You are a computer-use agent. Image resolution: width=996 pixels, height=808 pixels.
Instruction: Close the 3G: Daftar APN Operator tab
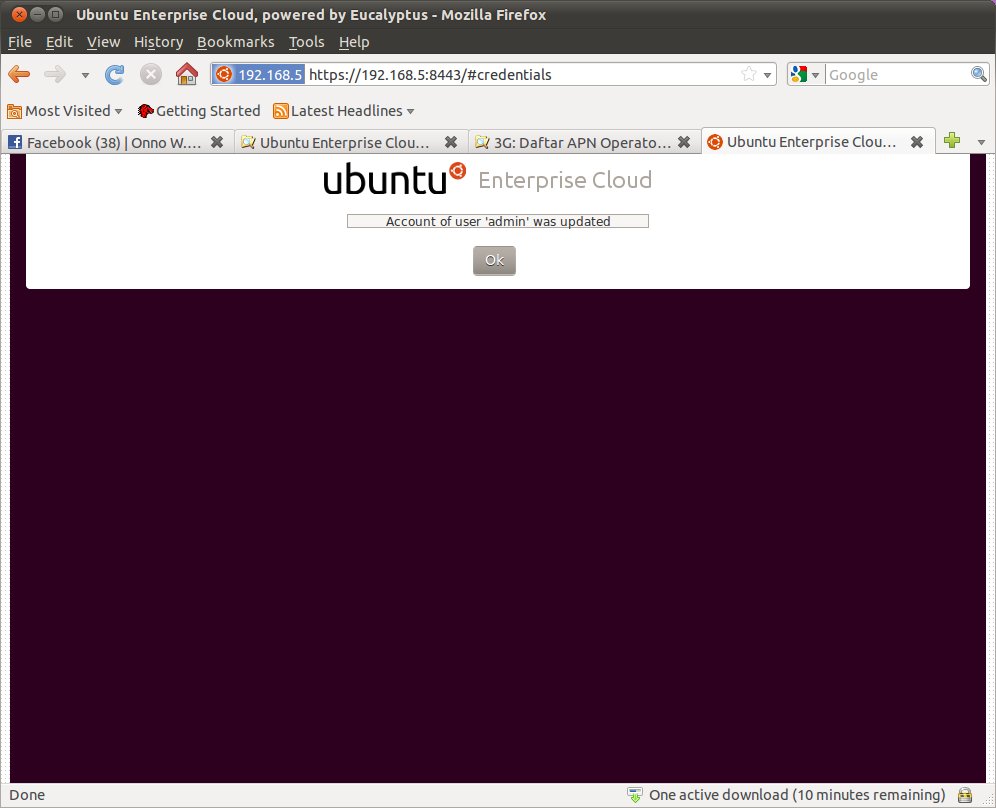[684, 142]
